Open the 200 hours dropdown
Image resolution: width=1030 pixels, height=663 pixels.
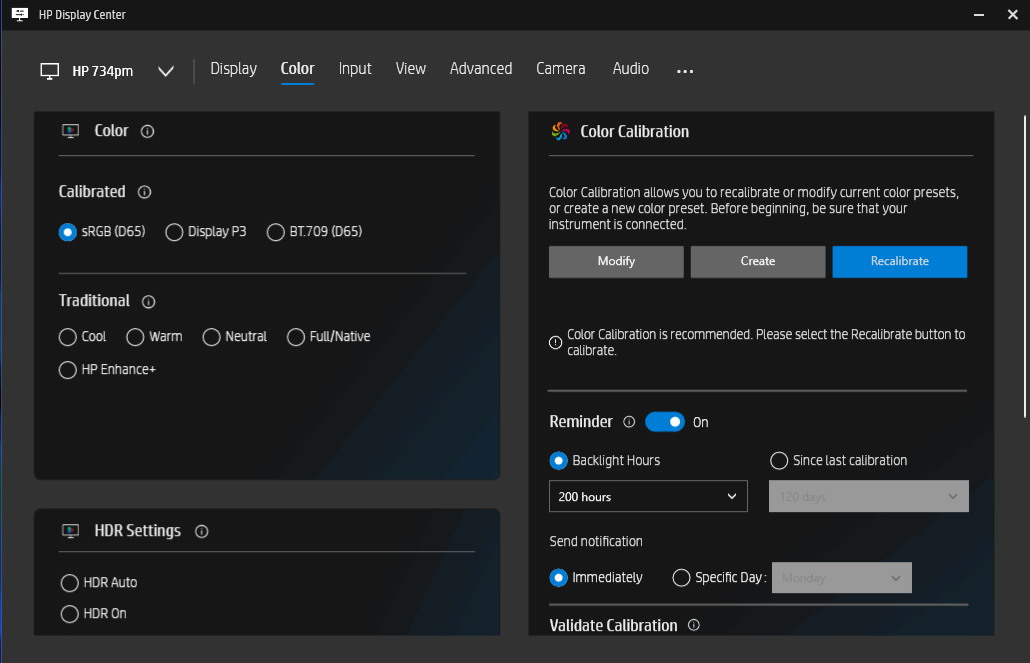click(648, 496)
